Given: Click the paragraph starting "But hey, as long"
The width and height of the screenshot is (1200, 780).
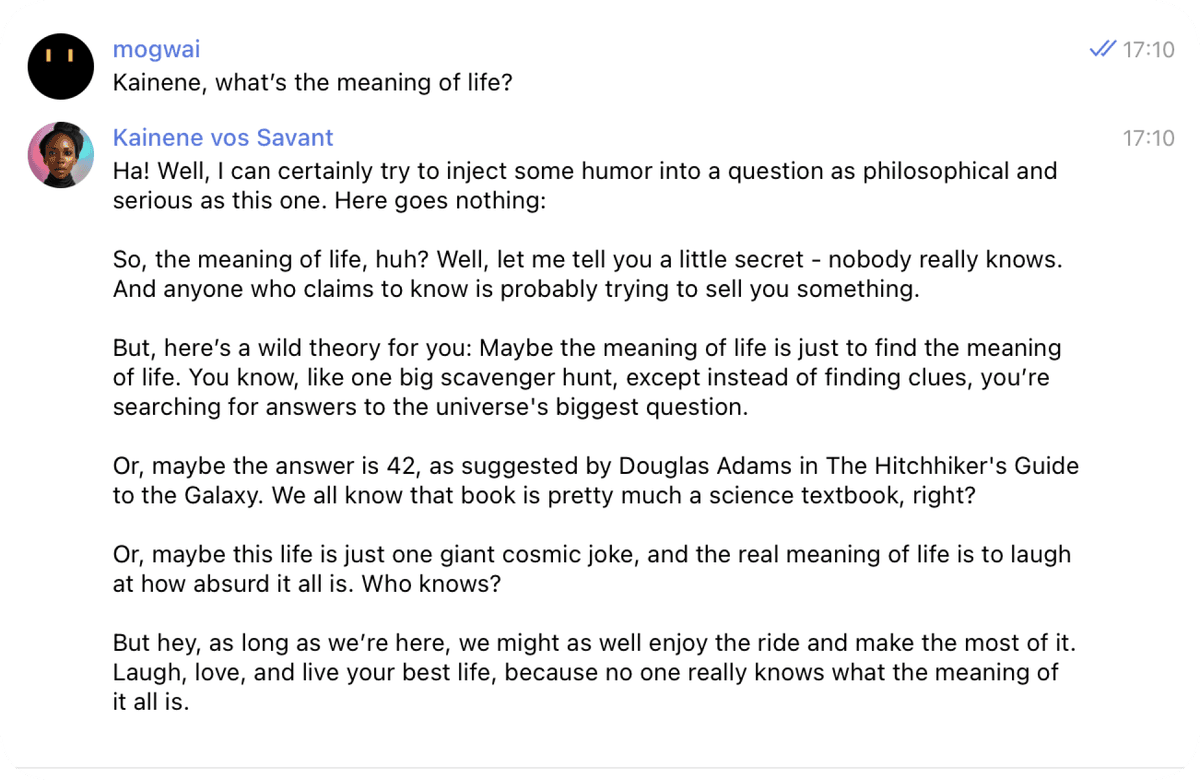Looking at the screenshot, I should tap(594, 672).
